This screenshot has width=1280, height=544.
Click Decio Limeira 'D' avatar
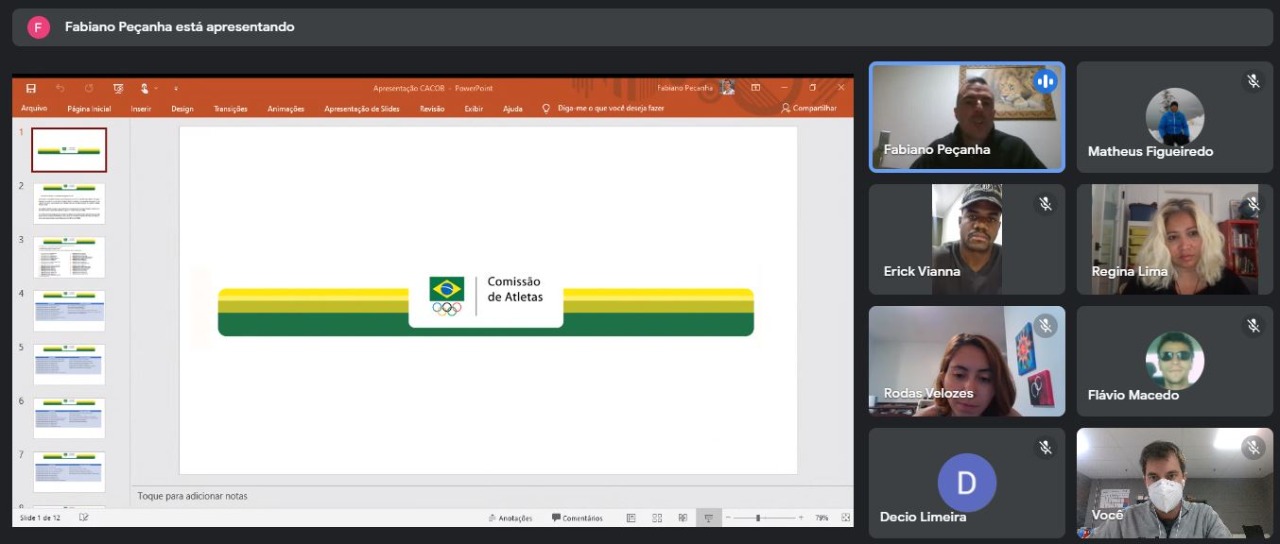pyautogui.click(x=967, y=483)
